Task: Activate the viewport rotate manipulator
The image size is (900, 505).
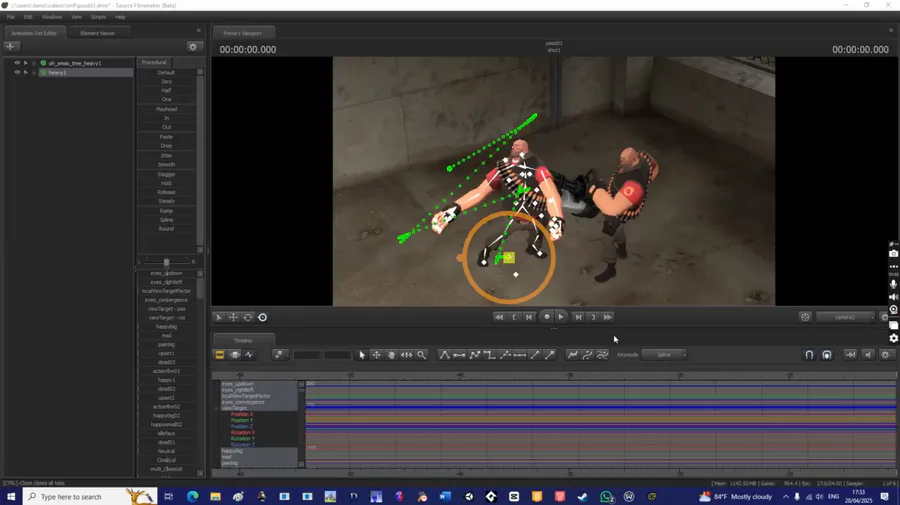Action: click(248, 317)
